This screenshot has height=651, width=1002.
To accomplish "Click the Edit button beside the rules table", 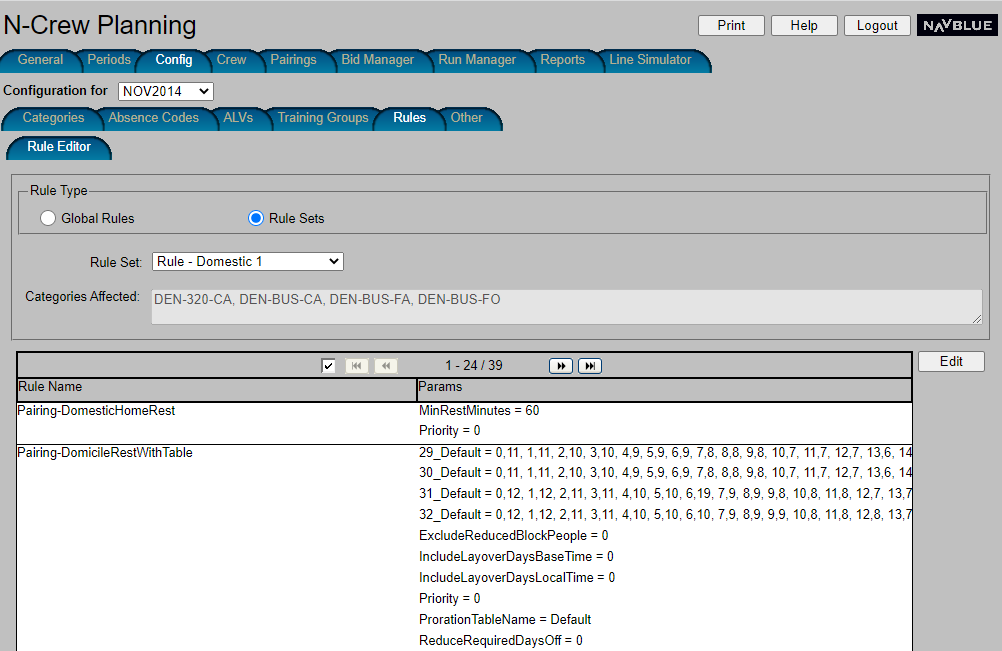I will (x=951, y=362).
